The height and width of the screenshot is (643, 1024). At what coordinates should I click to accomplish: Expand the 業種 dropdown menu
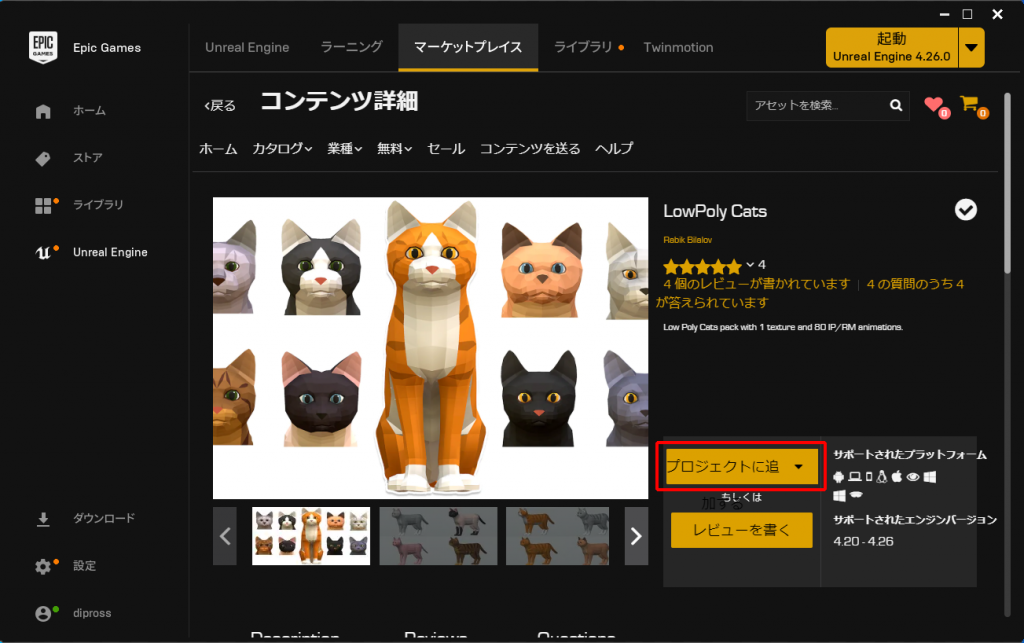click(x=345, y=149)
